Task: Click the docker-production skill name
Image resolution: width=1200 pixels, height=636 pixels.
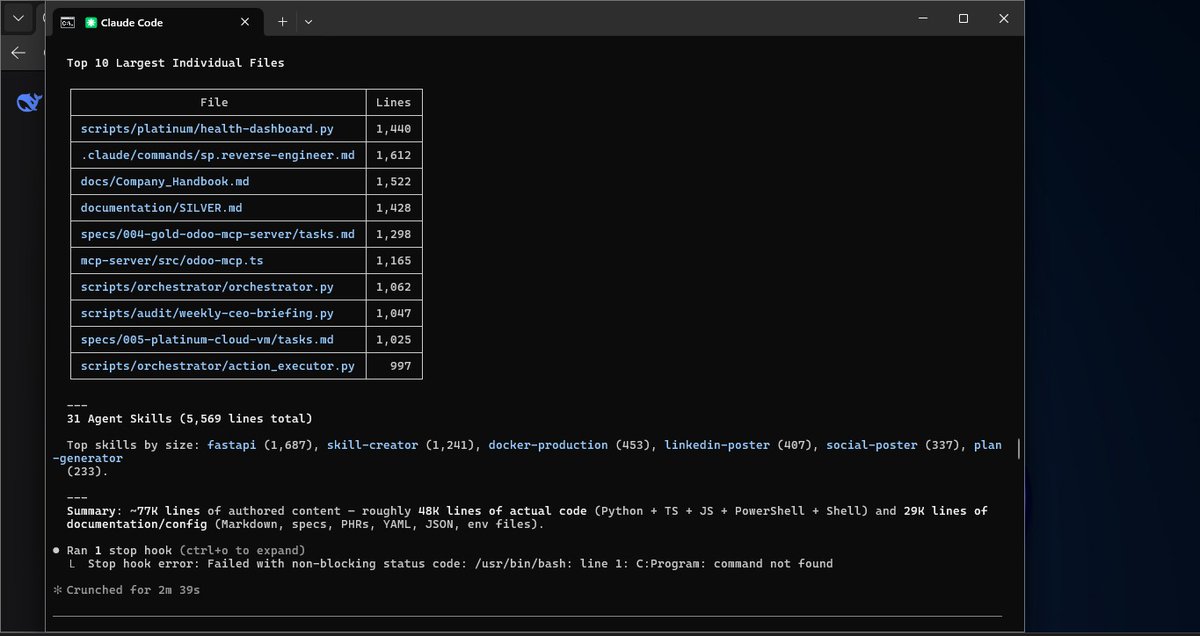Action: click(548, 445)
